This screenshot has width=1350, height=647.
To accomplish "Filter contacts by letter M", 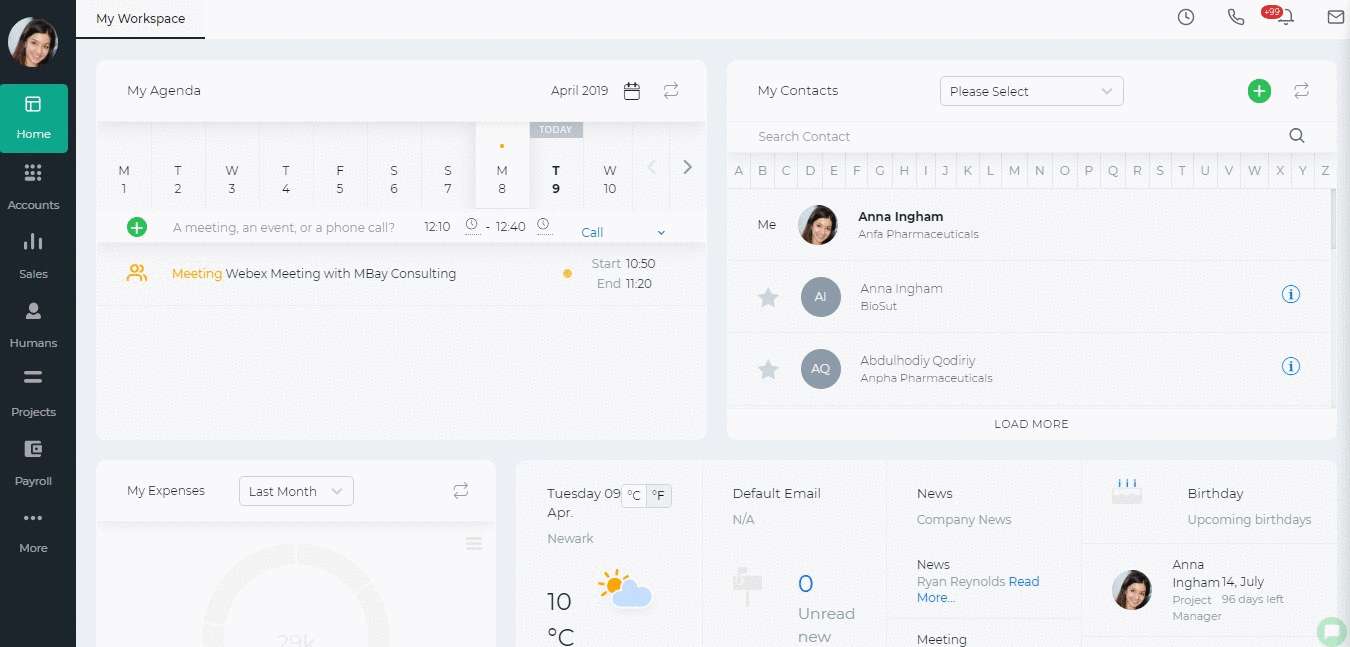I will [x=1014, y=171].
